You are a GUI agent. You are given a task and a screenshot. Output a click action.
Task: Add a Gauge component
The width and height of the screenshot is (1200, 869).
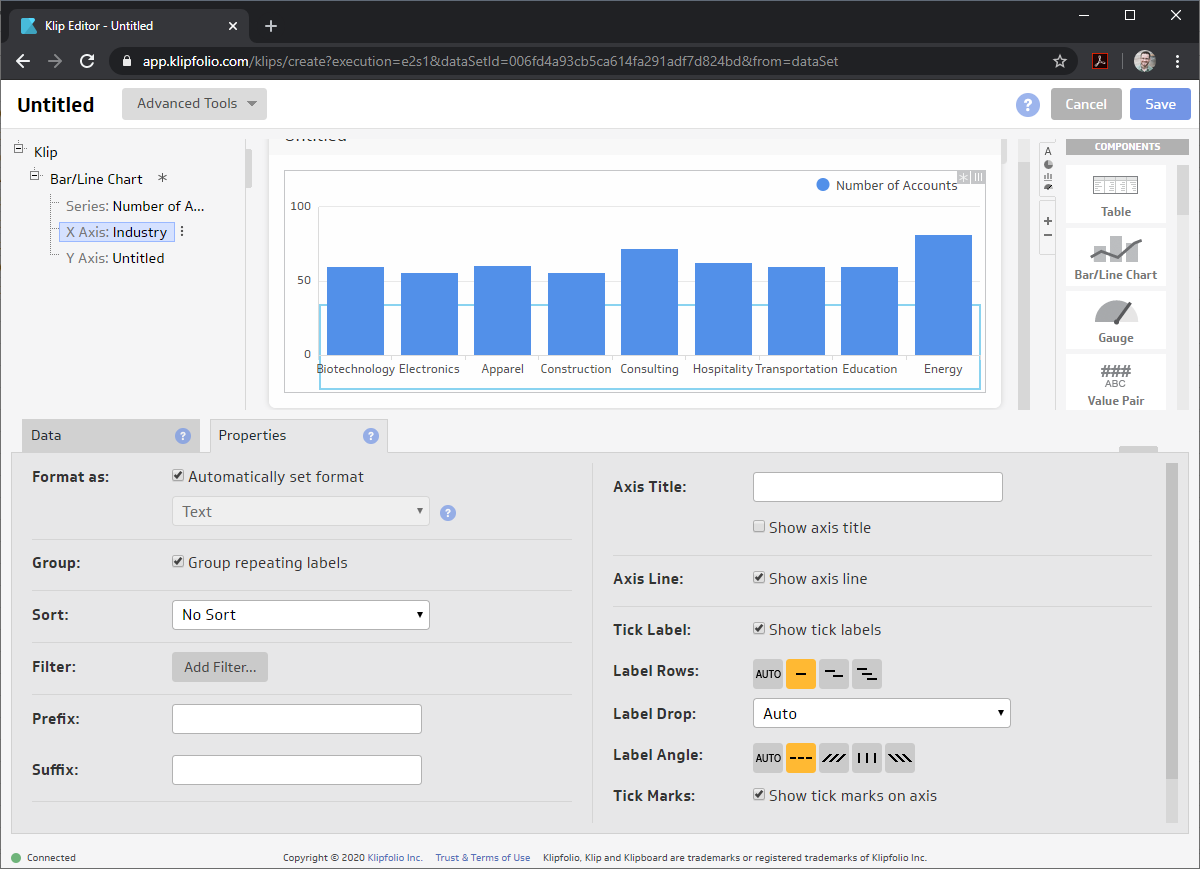[x=1116, y=320]
